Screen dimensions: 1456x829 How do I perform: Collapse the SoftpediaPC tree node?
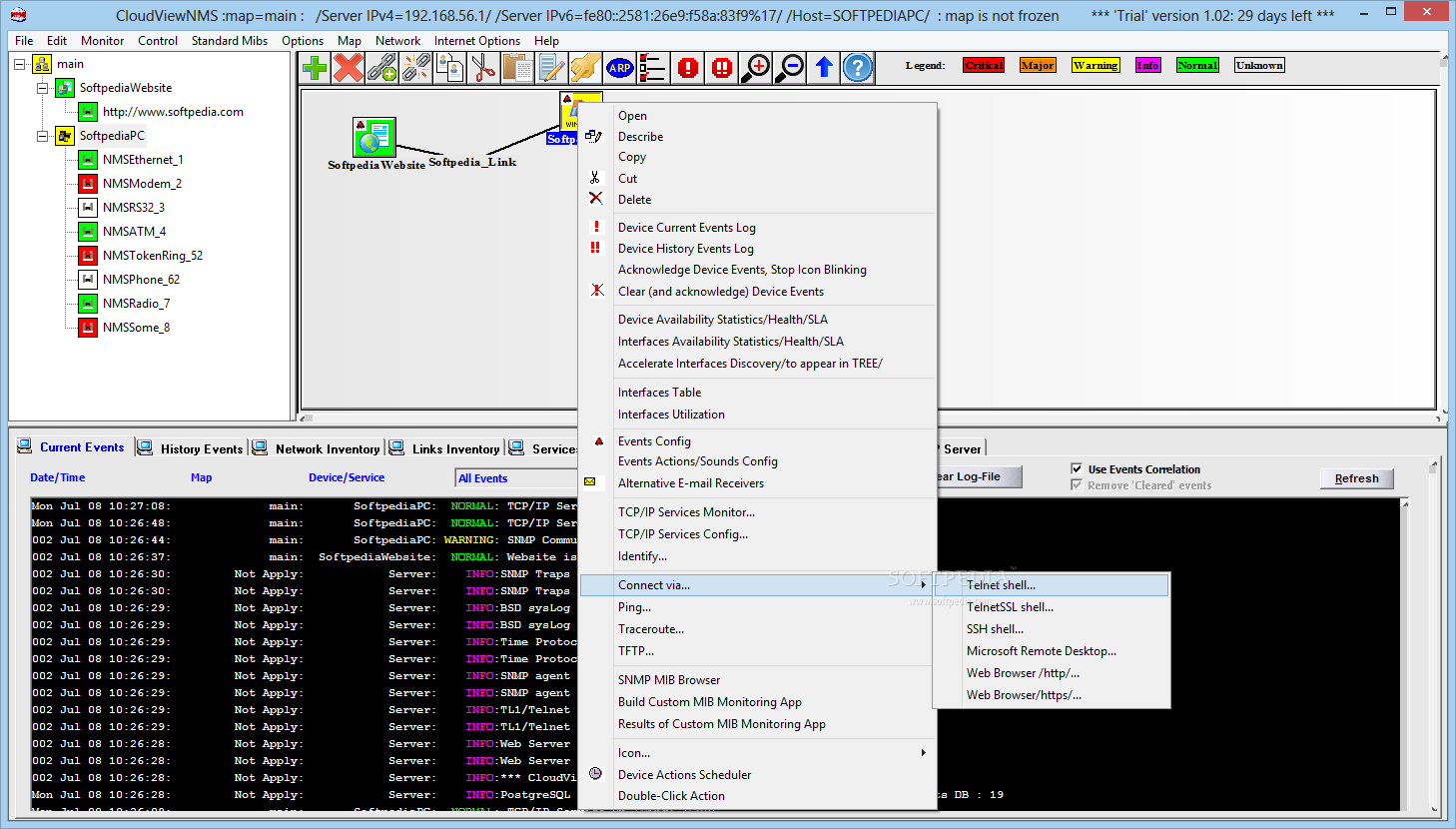coord(42,136)
